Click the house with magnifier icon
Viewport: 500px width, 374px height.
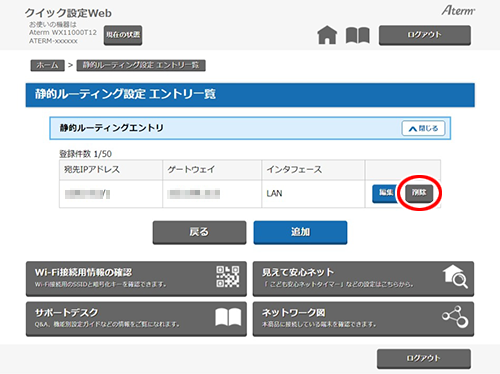point(455,277)
